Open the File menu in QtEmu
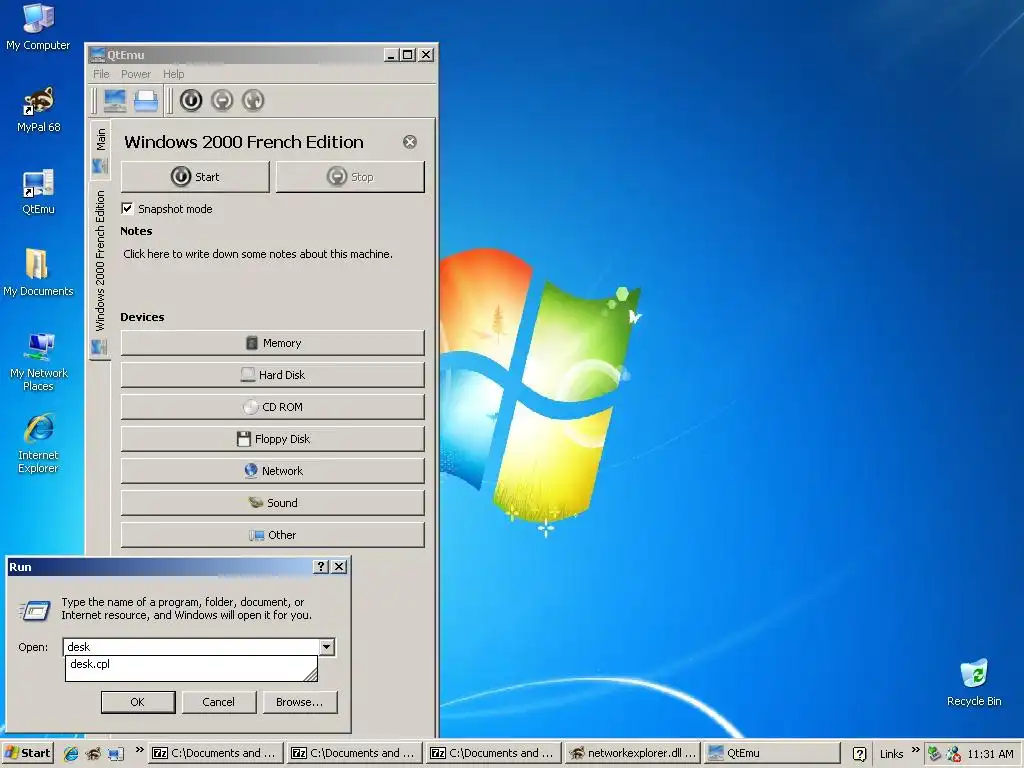This screenshot has height=768, width=1024. (x=101, y=74)
